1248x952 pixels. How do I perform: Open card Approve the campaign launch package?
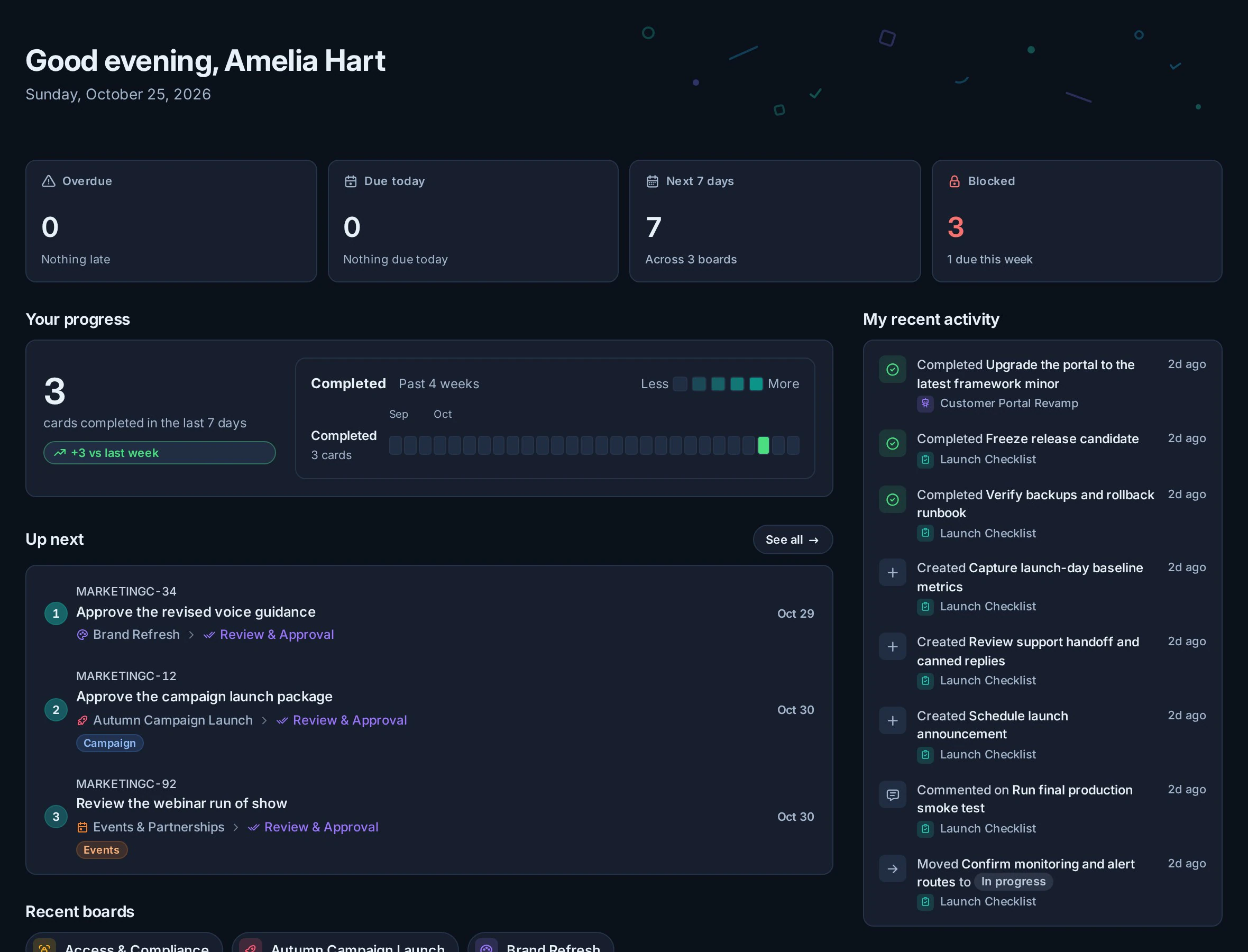click(205, 697)
